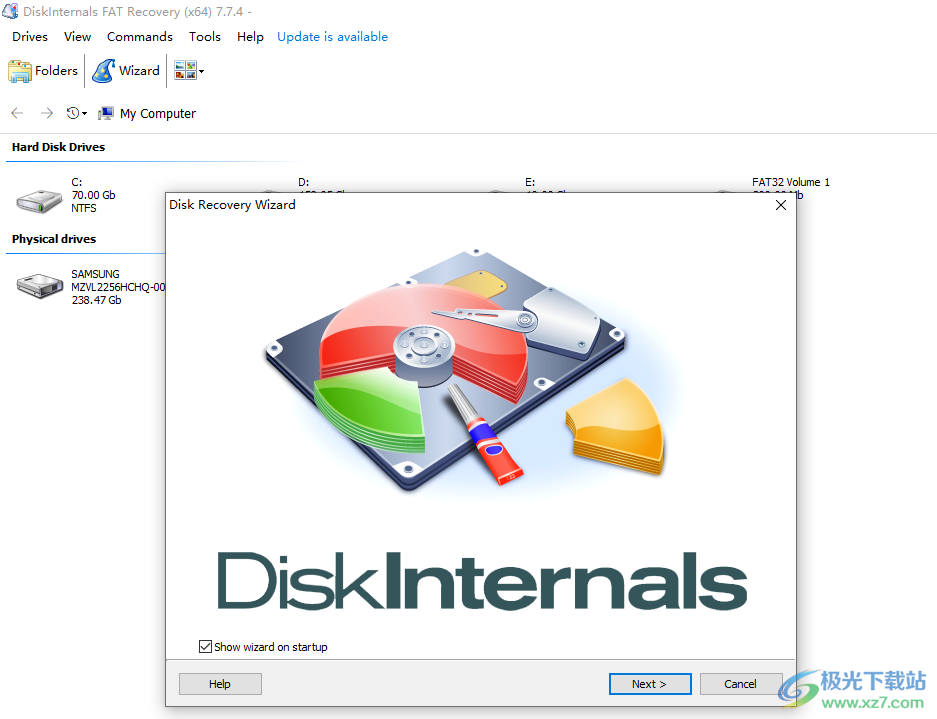The image size is (937, 719).
Task: Launch the Wizard from the toolbar
Action: [x=126, y=71]
